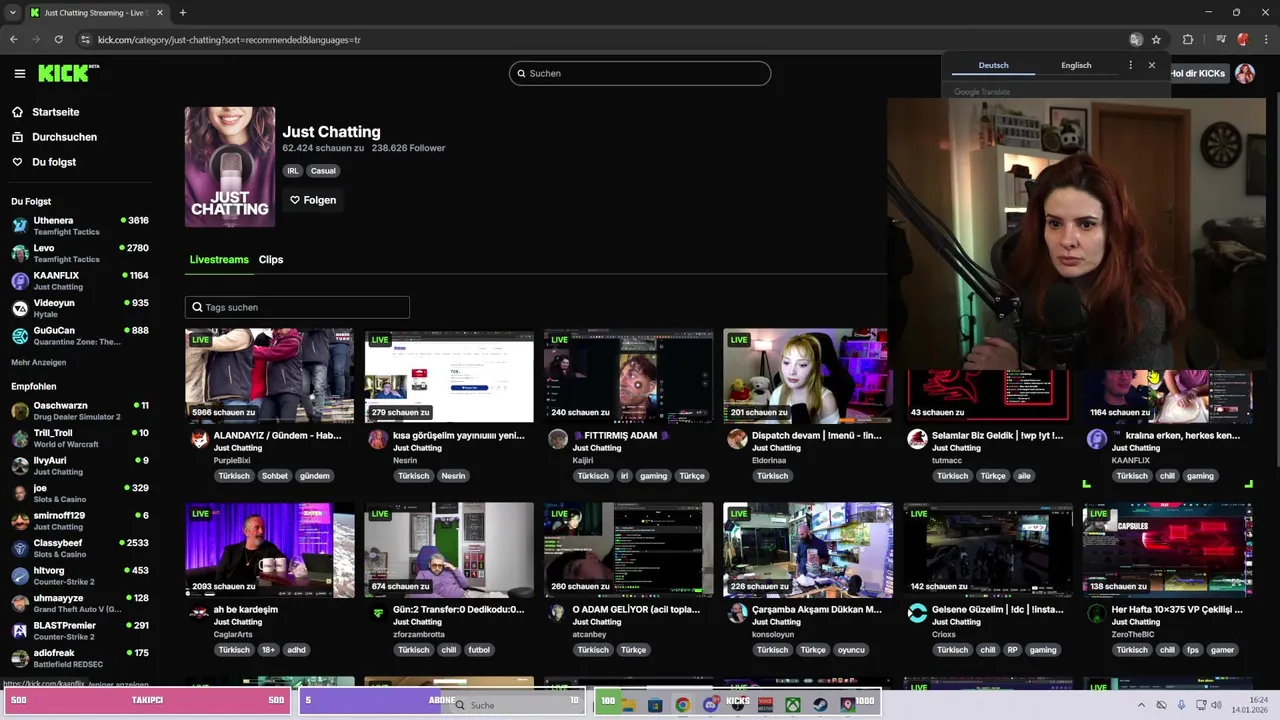Open KAANFLIX channel in sidebar

pyautogui.click(x=80, y=280)
